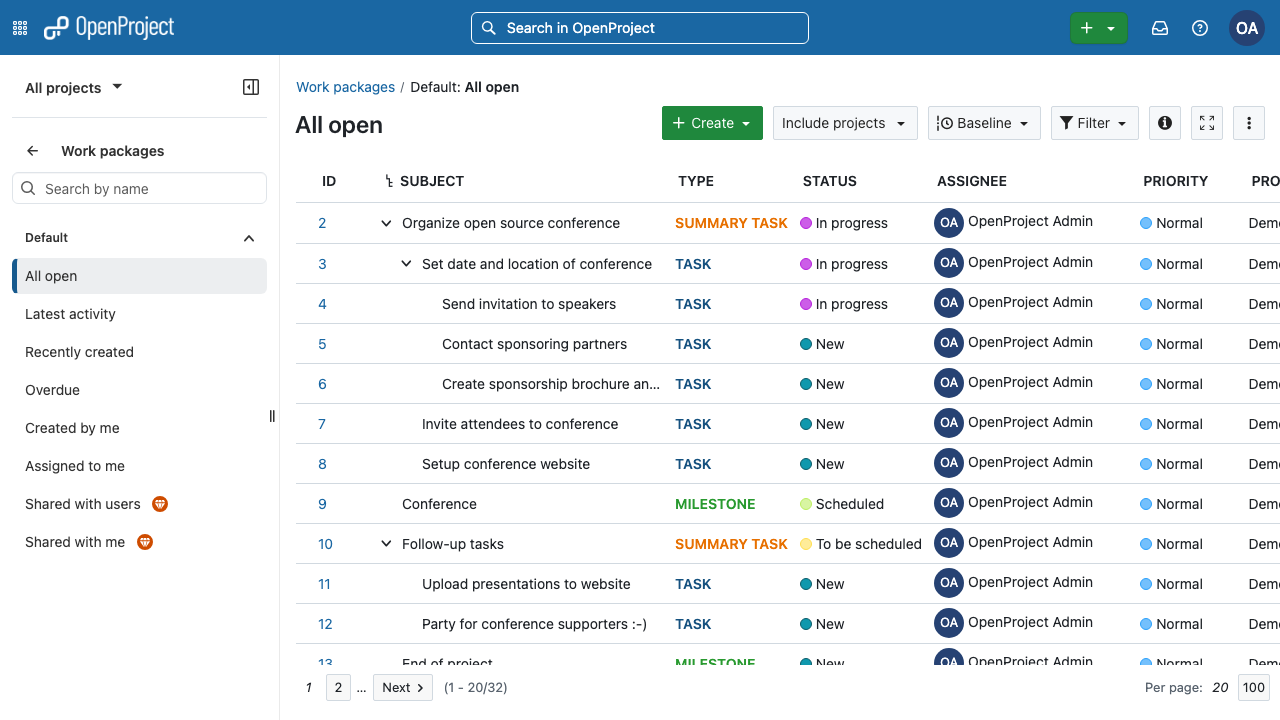Collapse the sidebar with the panel icon
Screen dimensions: 1280x720
click(x=251, y=87)
